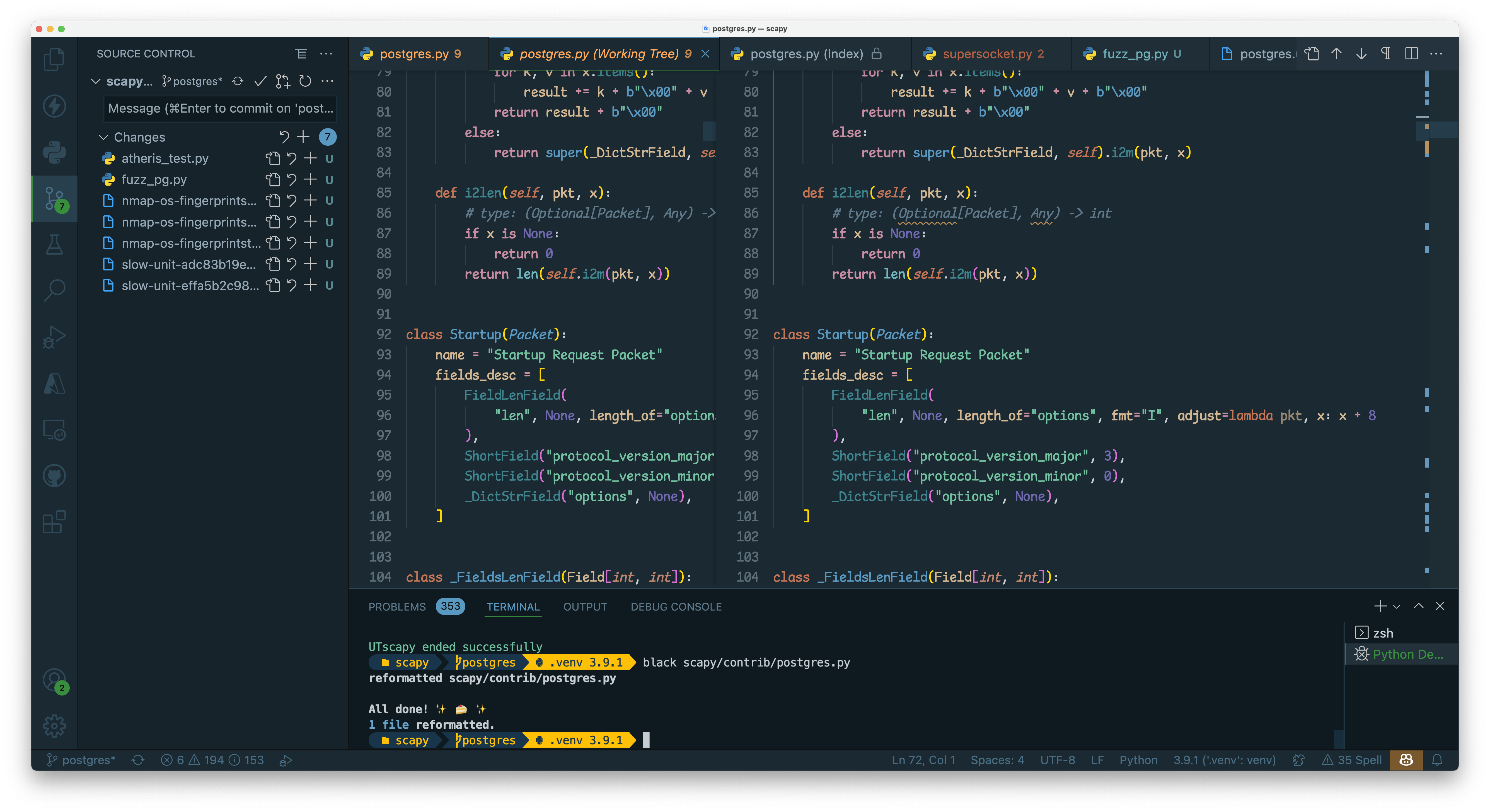Viewport: 1490px width, 812px height.
Task: Go to next change arrow
Action: [x=1361, y=54]
